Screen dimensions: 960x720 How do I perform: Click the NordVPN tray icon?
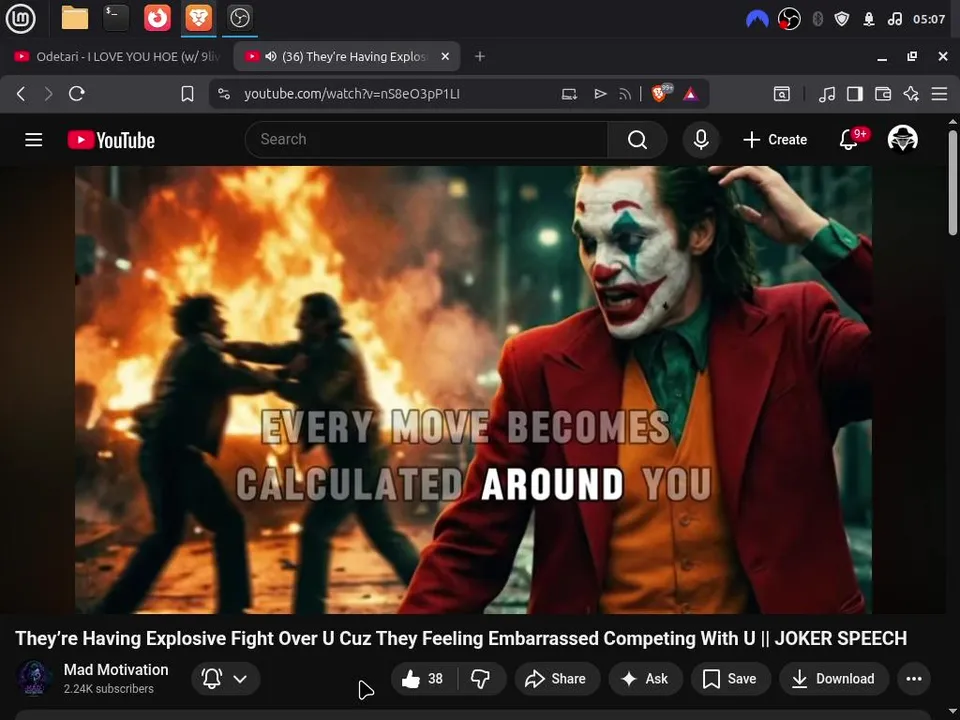[x=757, y=19]
